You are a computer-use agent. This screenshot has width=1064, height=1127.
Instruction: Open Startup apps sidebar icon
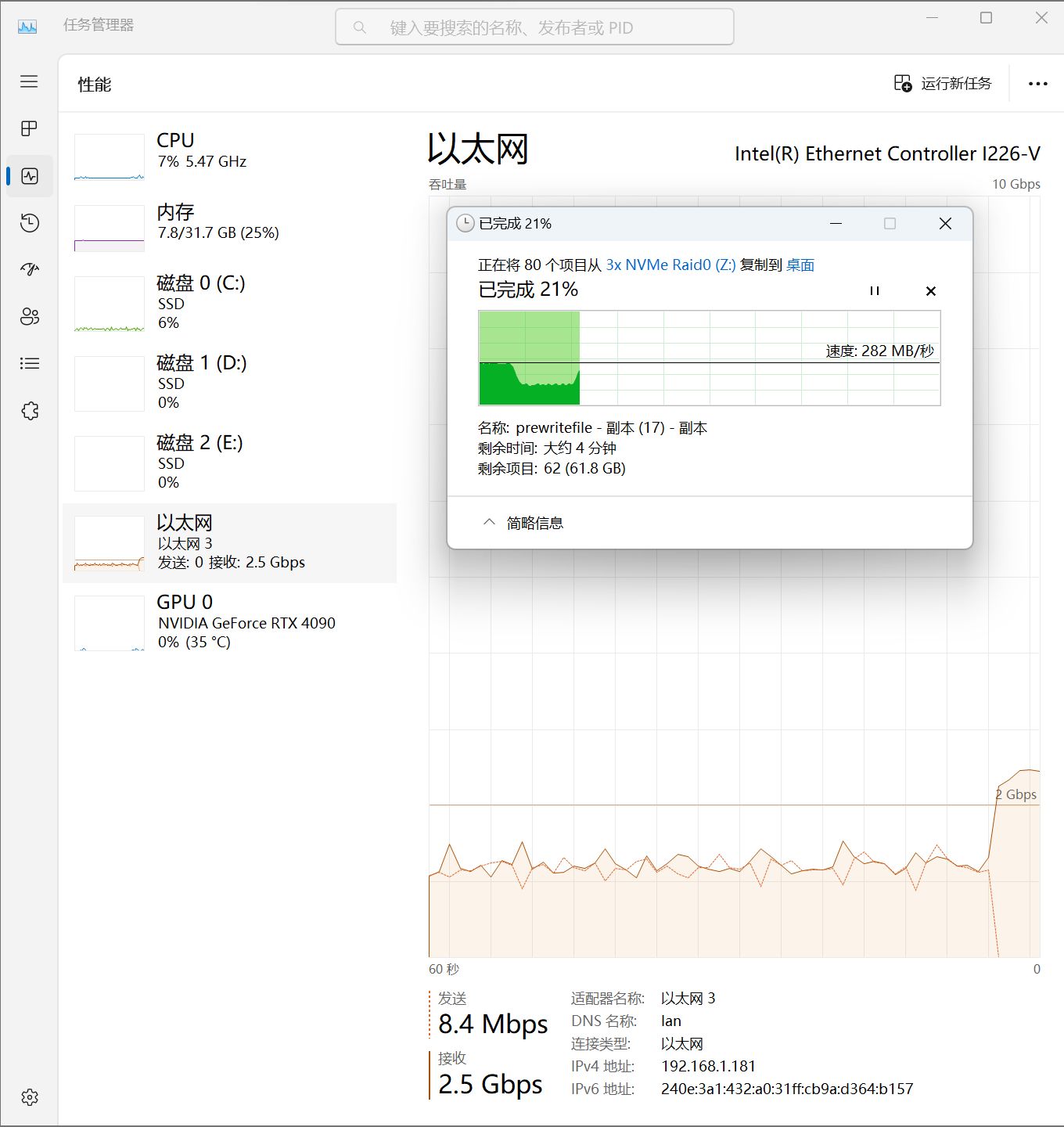point(30,270)
